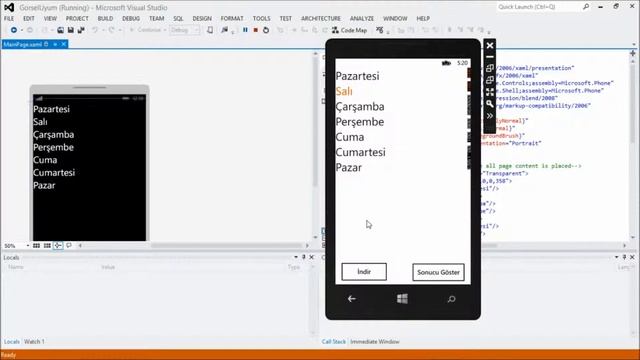Viewport: 640px width, 360px height.
Task: Switch to the Call Stack tab
Action: pos(333,342)
